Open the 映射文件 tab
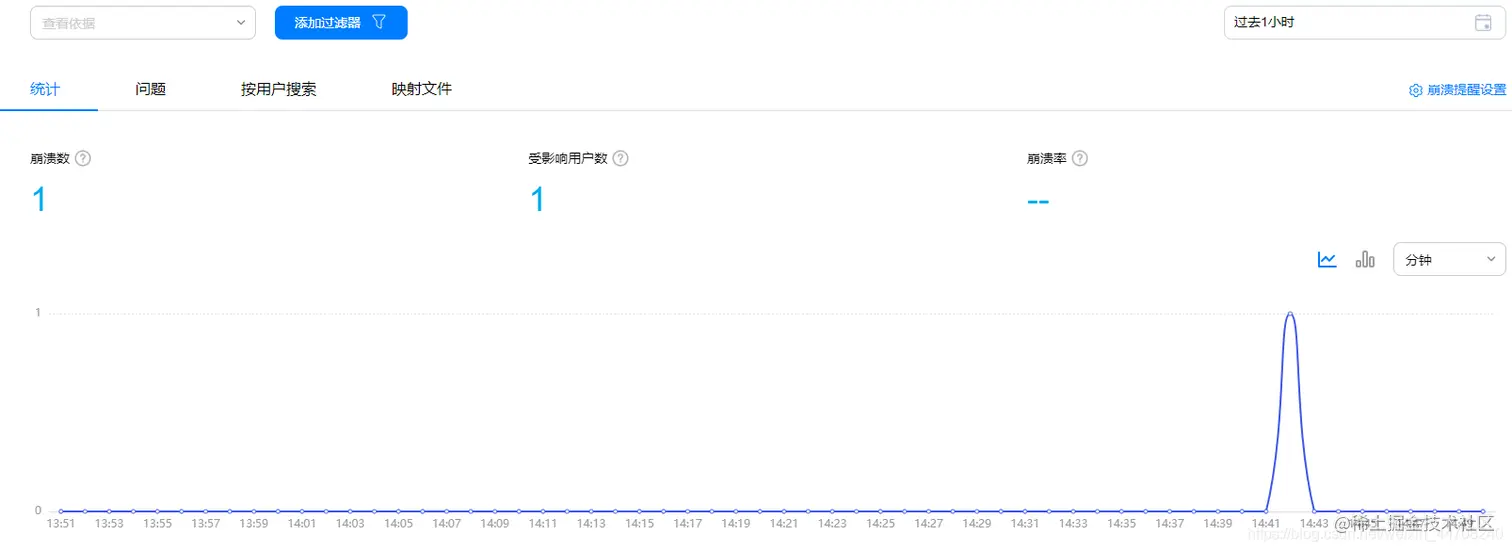Screen dimensions: 1512x551 pos(421,89)
